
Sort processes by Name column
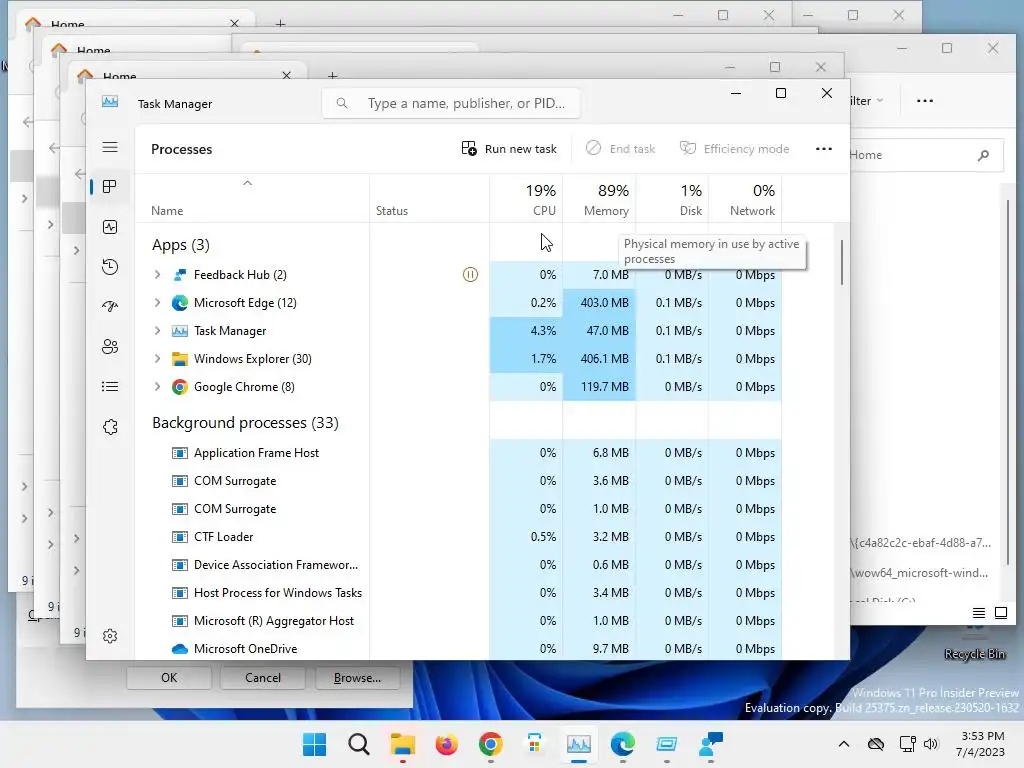[252, 199]
